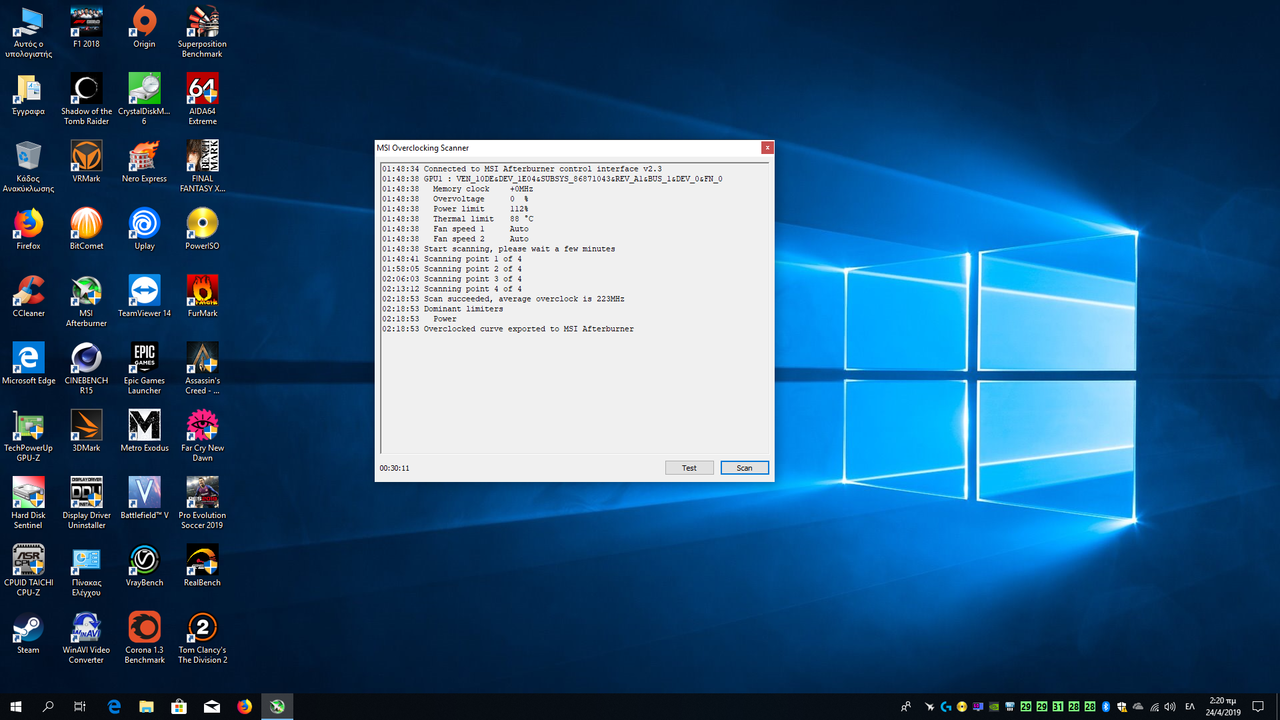1280x720 pixels.
Task: Switch the ΕΛ input language indicator
Action: coord(1190,707)
